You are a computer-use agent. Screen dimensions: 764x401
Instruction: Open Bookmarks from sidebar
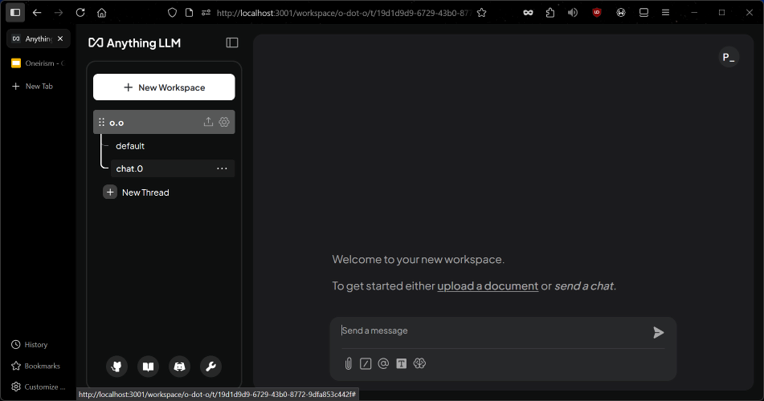[36, 366]
